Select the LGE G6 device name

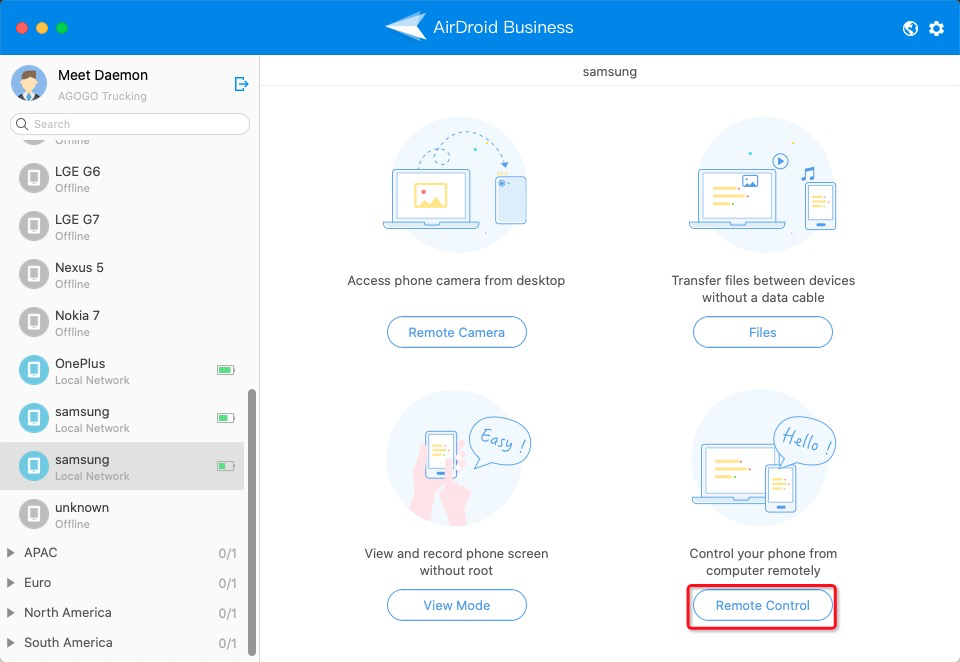point(78,171)
